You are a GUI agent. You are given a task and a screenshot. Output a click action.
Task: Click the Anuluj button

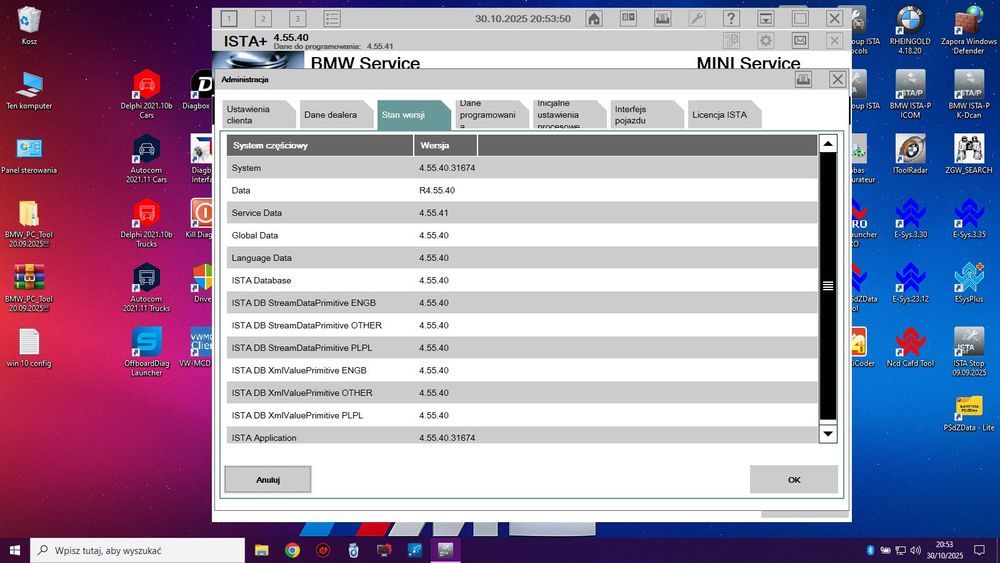pyautogui.click(x=268, y=479)
